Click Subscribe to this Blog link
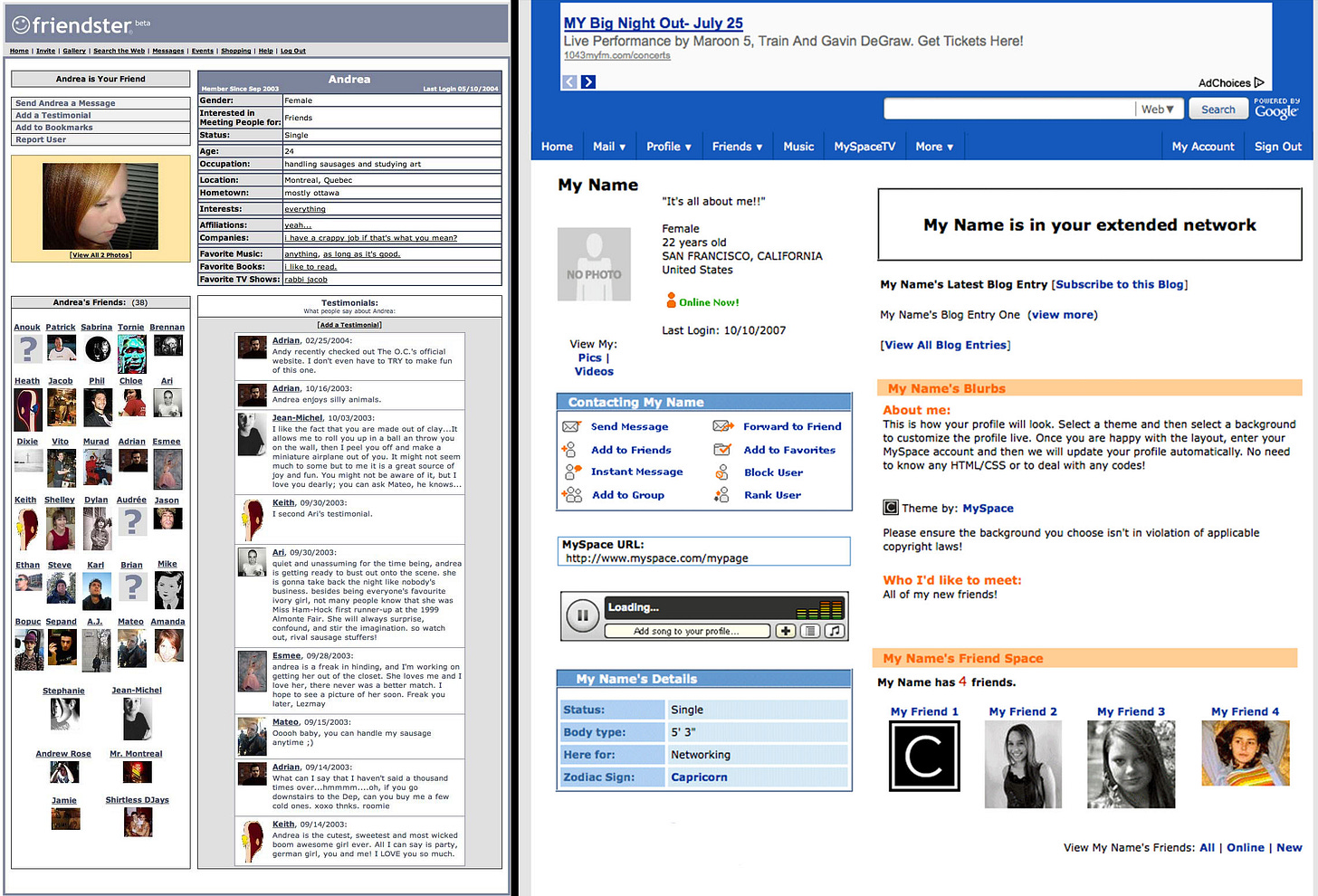Image resolution: width=1318 pixels, height=896 pixels. click(x=1120, y=284)
